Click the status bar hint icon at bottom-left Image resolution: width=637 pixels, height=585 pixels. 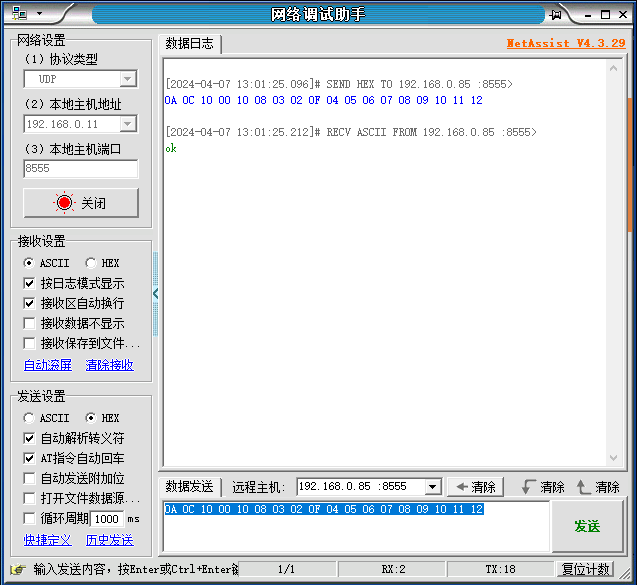click(17, 569)
